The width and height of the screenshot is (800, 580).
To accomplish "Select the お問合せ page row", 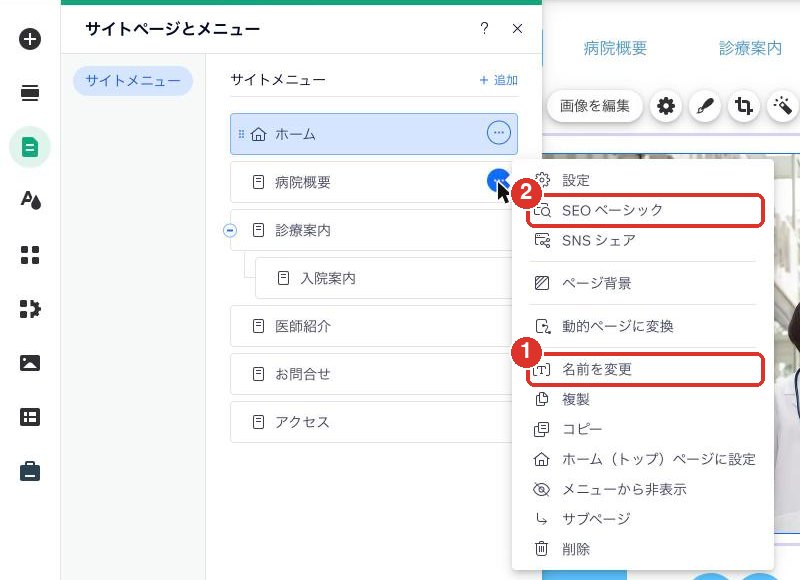I will tap(371, 374).
